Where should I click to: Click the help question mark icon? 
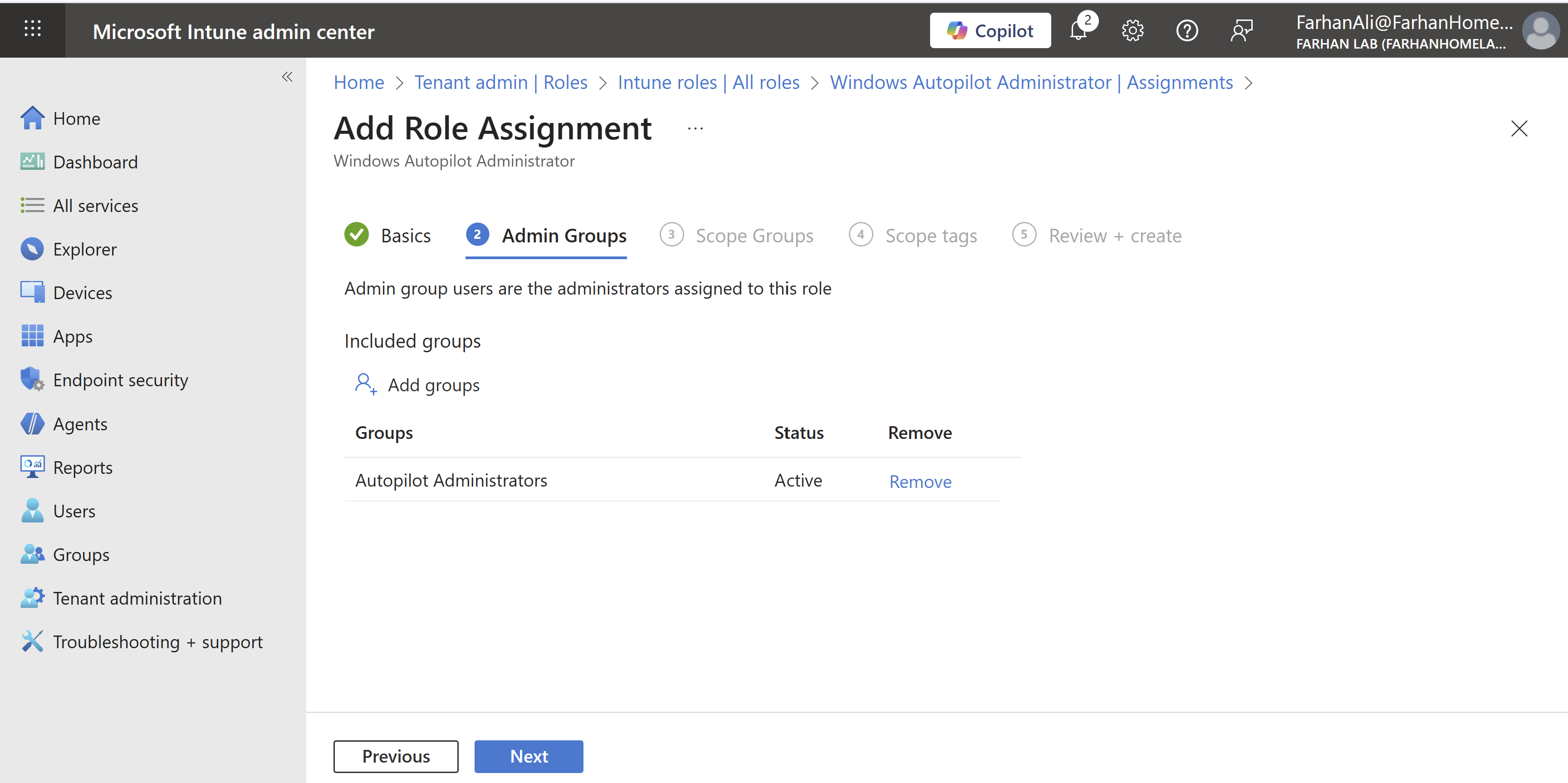(x=1186, y=30)
